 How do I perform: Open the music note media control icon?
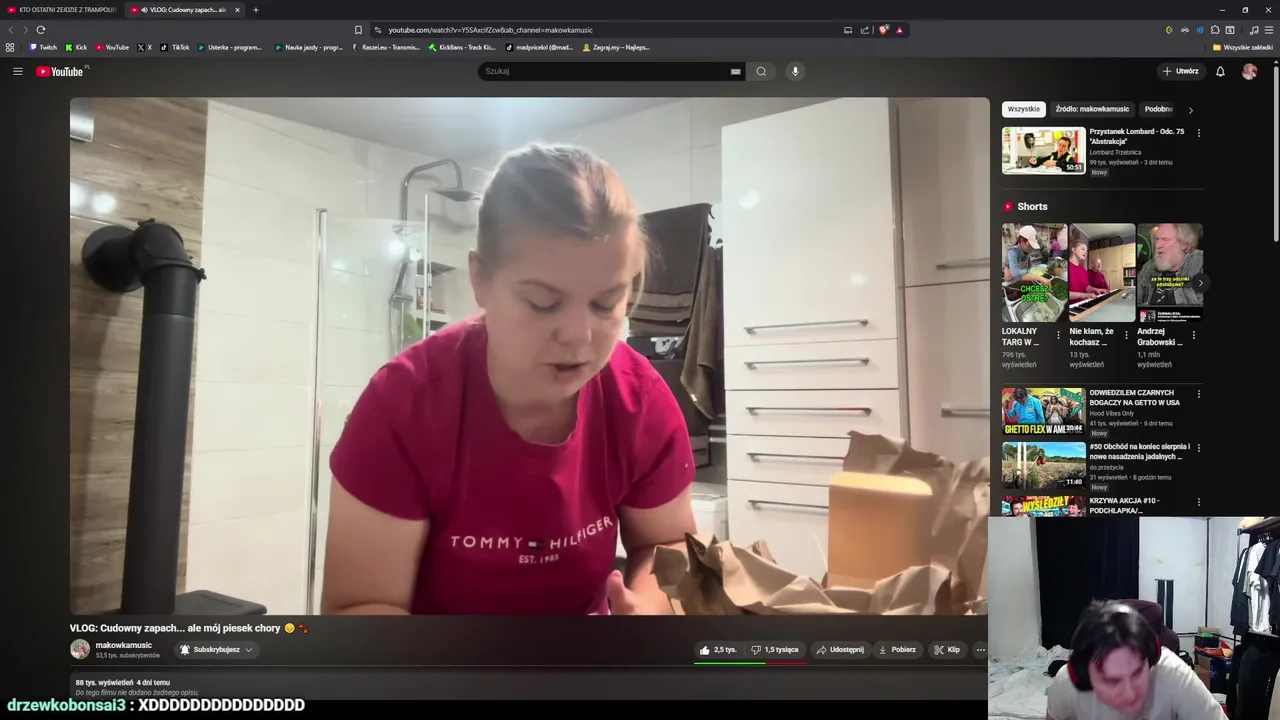pyautogui.click(x=1254, y=30)
